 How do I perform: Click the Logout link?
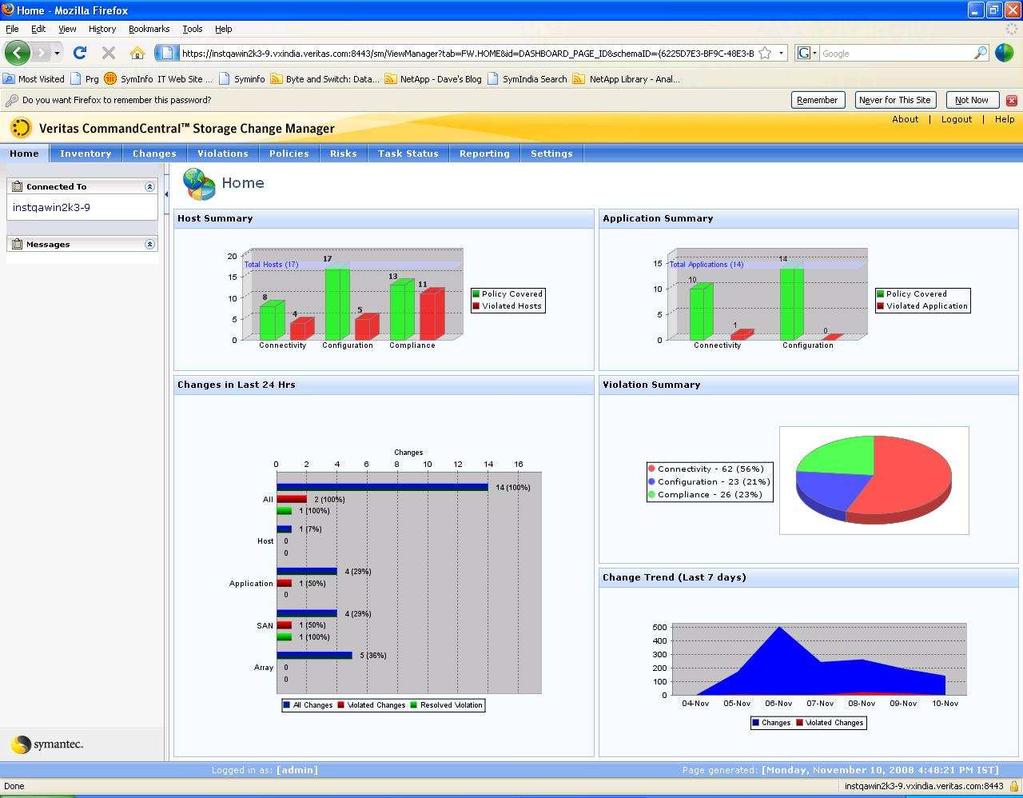point(956,119)
